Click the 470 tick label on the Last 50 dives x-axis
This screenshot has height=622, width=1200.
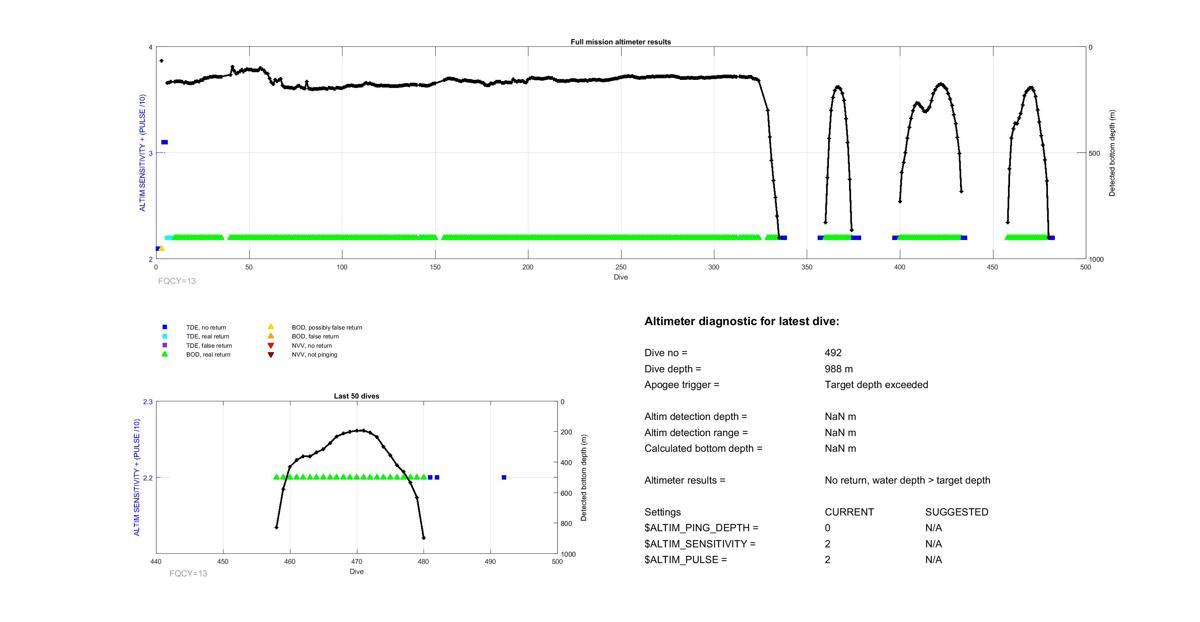(x=357, y=562)
